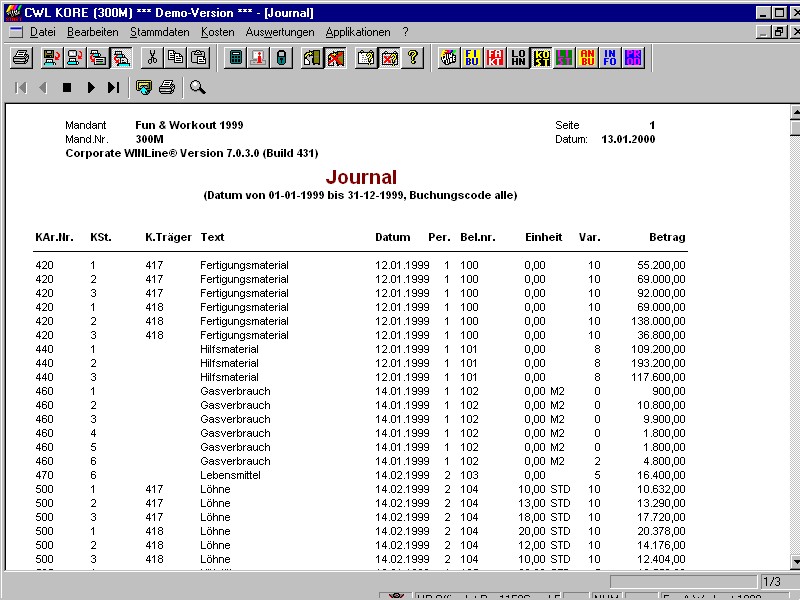Open the LOHN module
Viewport: 800px width, 600px height.
coord(518,58)
